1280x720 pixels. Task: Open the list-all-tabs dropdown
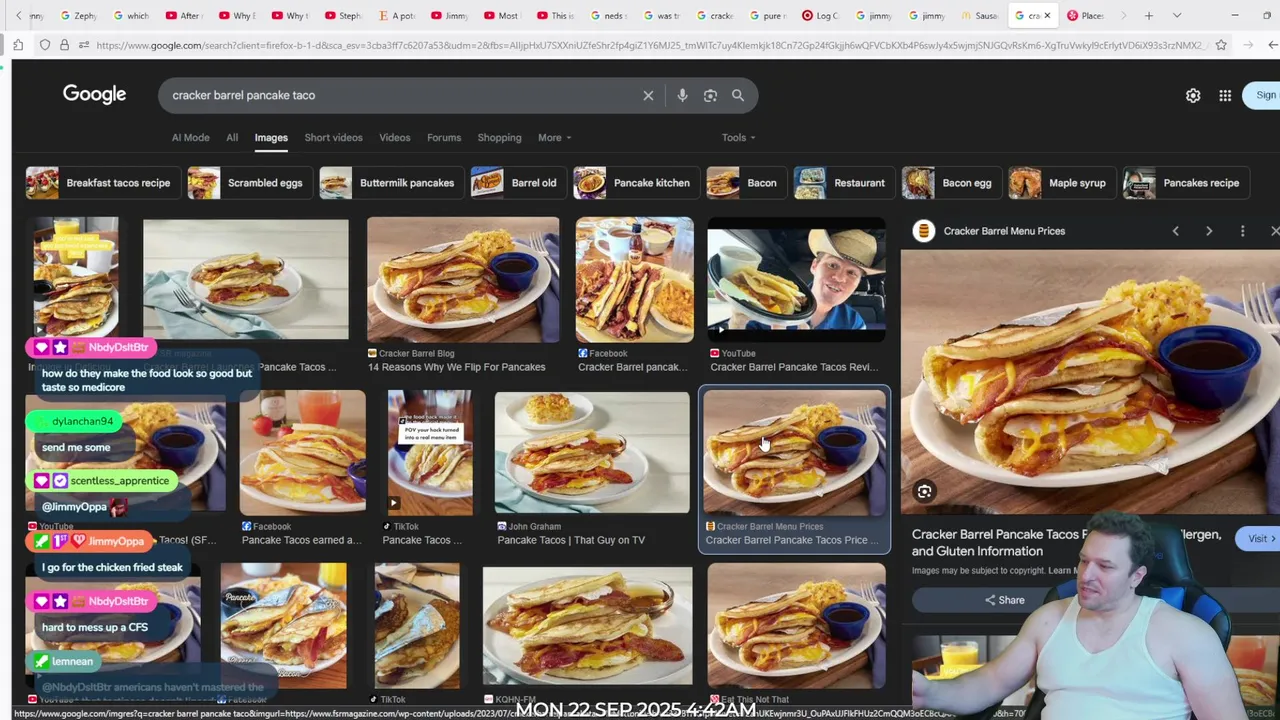[1176, 15]
